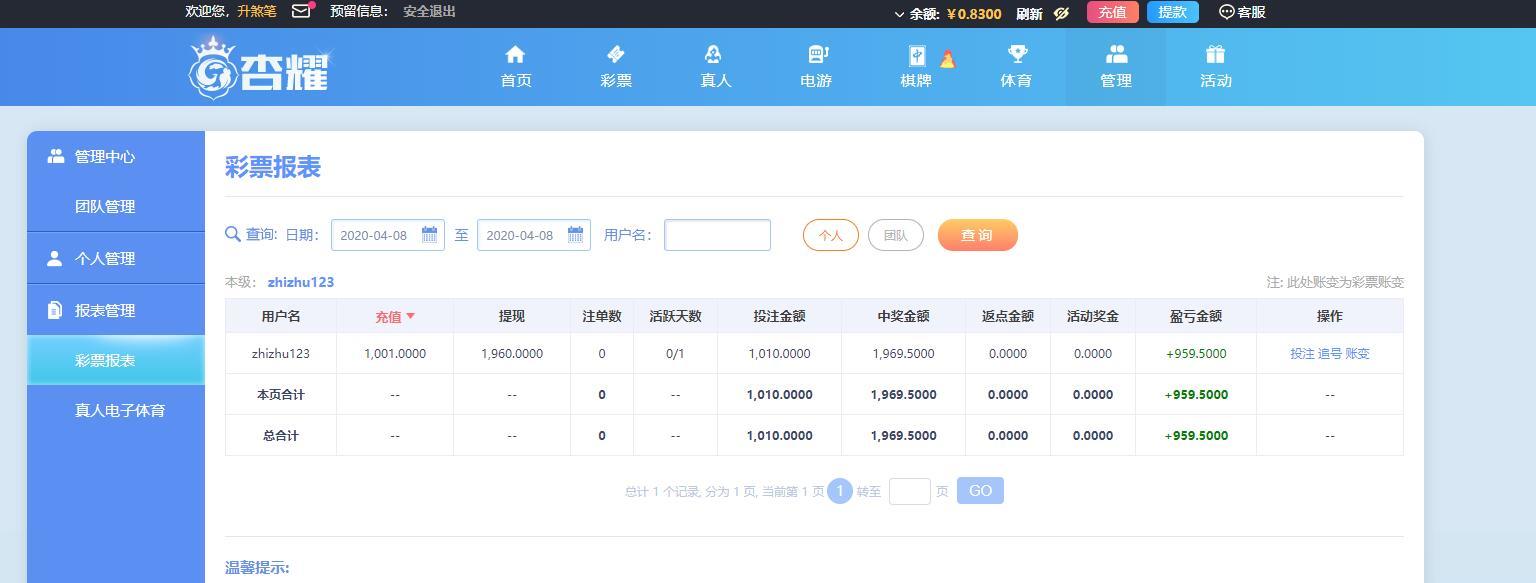This screenshot has width=1536, height=583.
Task: Click the GO pagination button
Action: [980, 491]
